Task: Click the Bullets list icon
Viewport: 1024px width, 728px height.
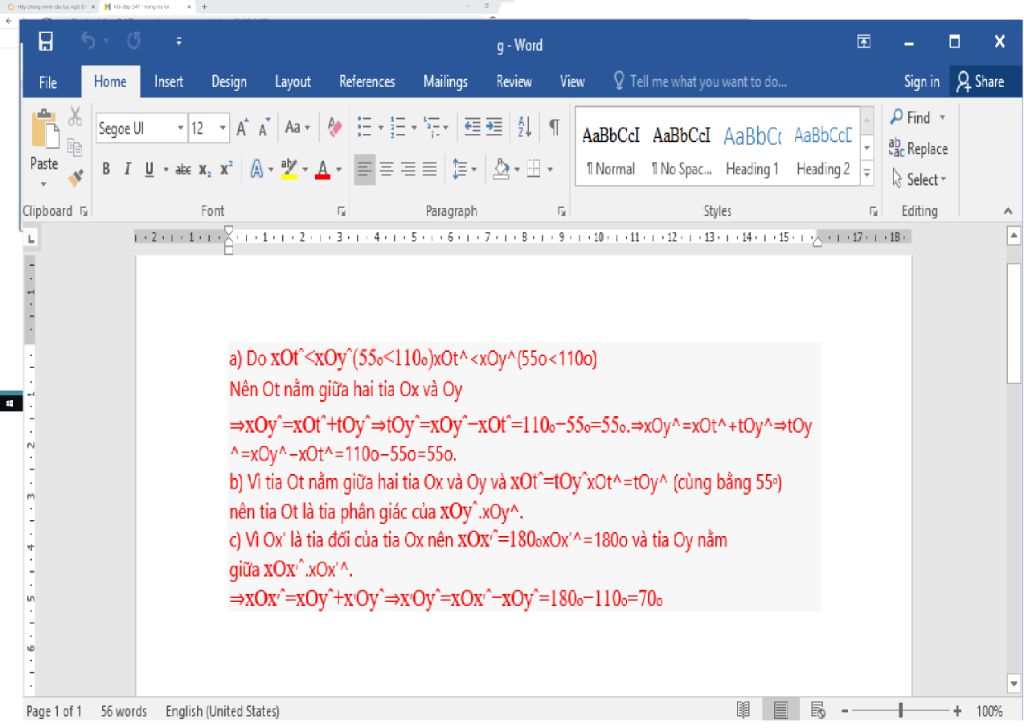Action: pos(364,127)
